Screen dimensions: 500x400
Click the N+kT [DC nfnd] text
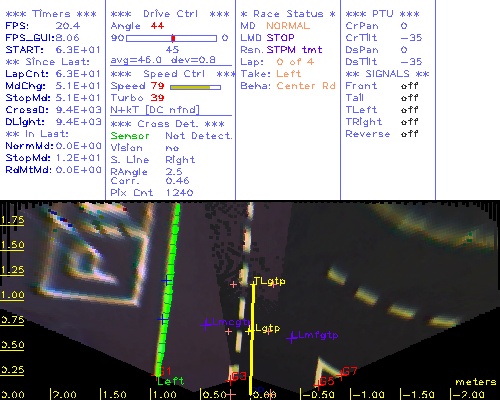click(x=155, y=110)
